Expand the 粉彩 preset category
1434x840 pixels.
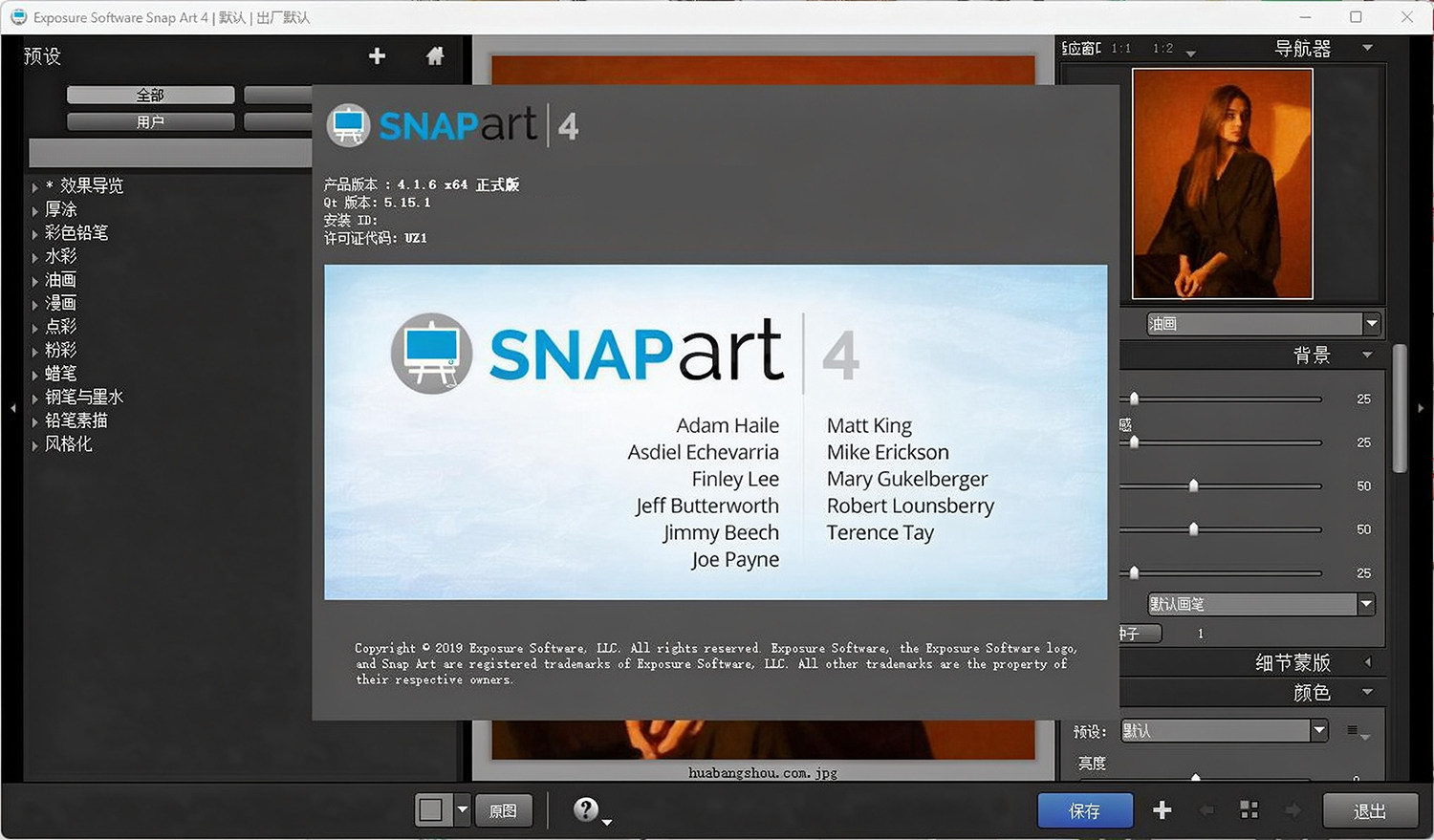tap(34, 352)
